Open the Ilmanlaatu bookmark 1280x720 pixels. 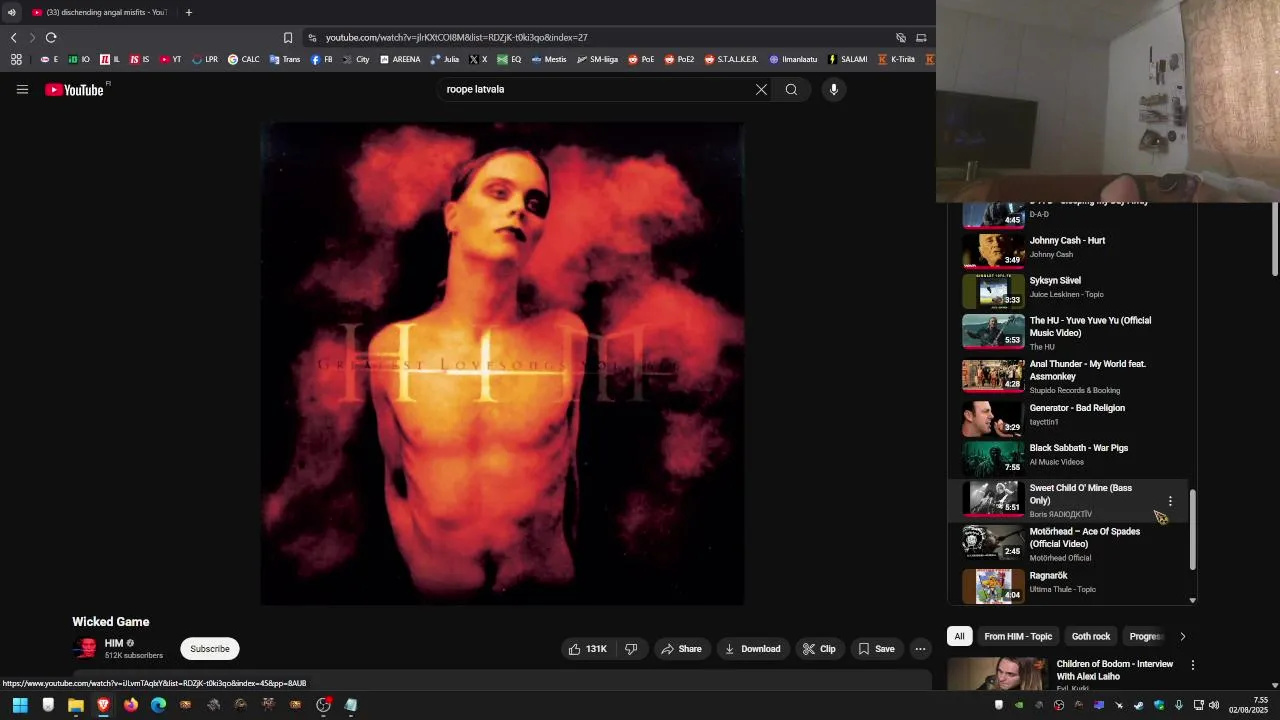[793, 60]
